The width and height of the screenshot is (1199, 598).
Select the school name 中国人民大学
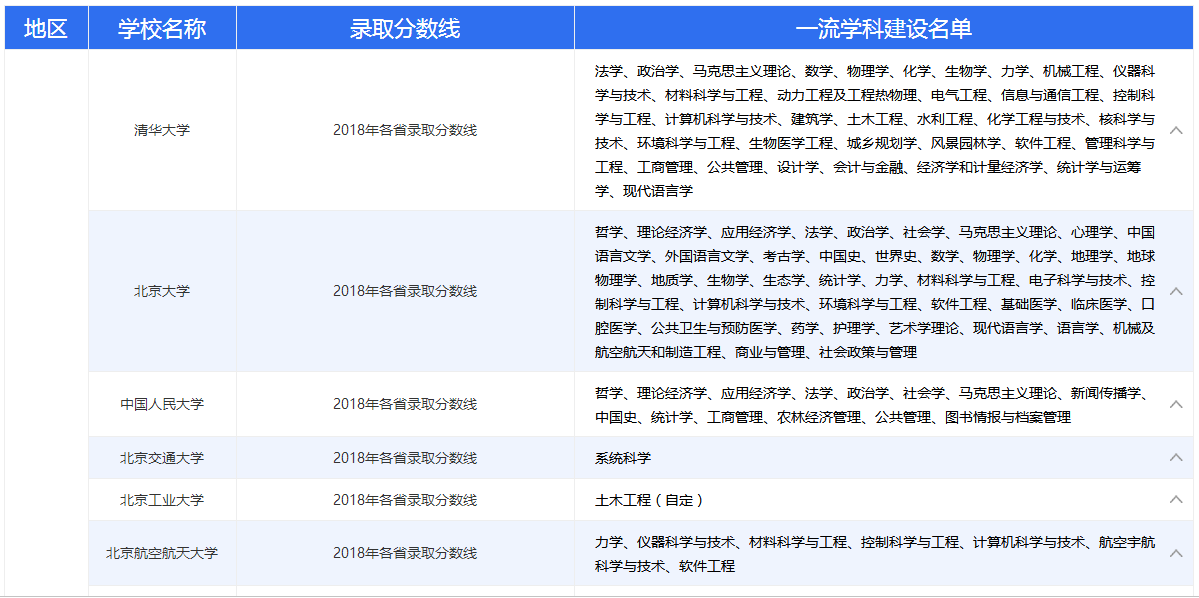coord(161,404)
